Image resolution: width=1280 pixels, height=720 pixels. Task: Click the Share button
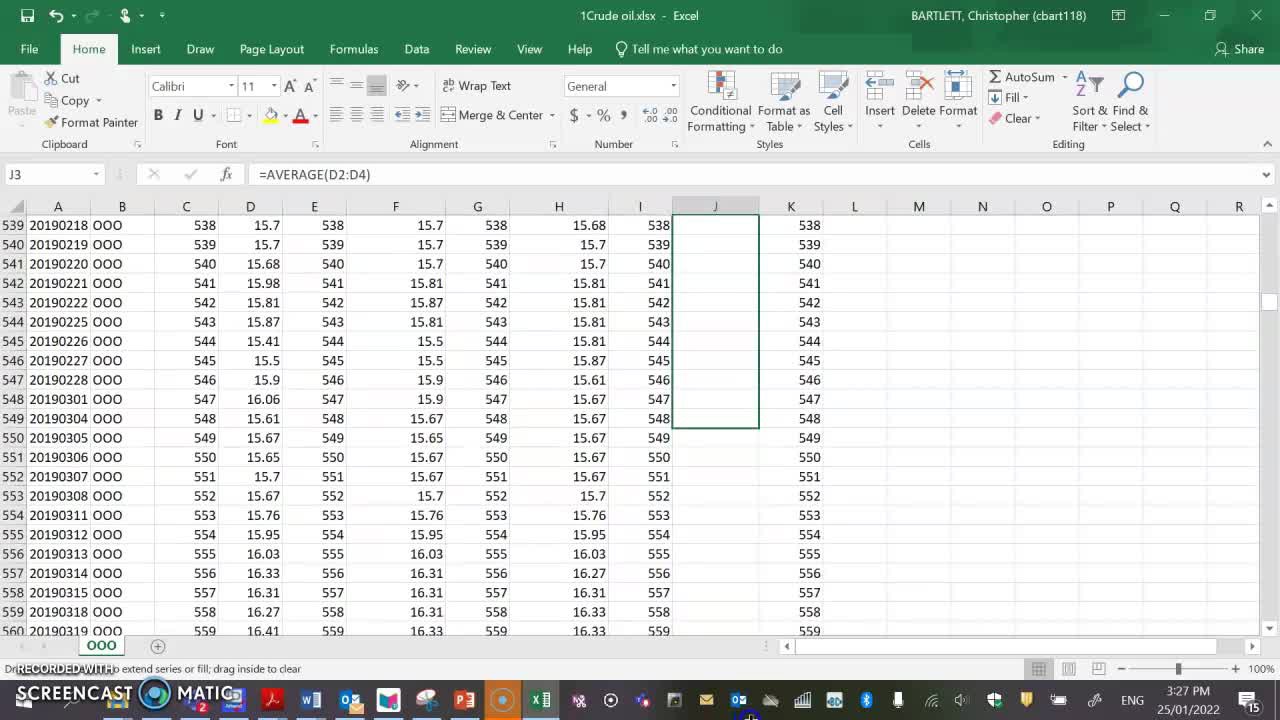click(x=1240, y=48)
